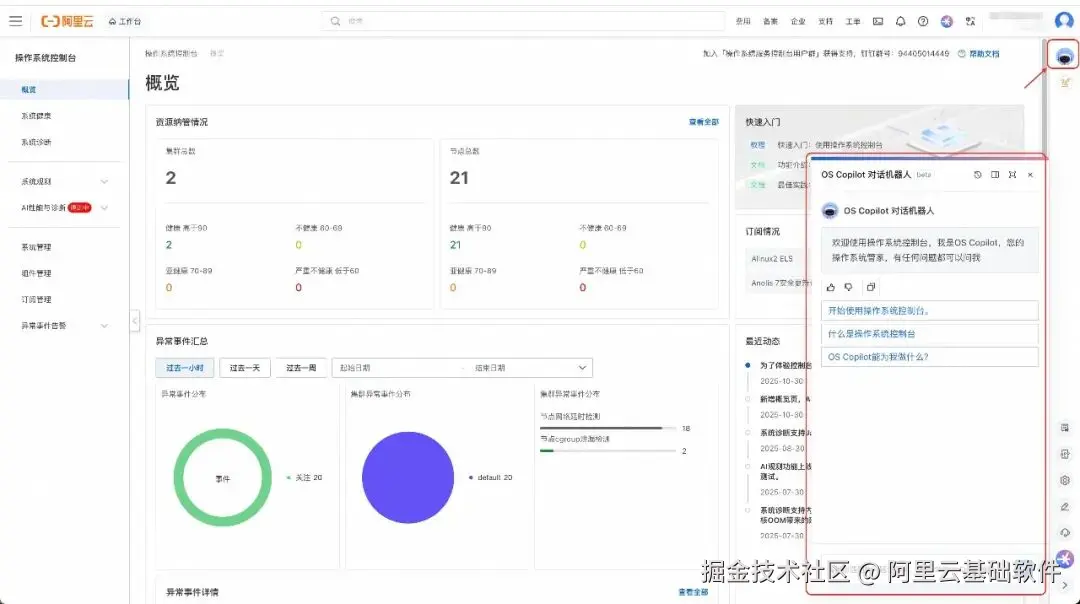This screenshot has height=604, width=1080.
Task: Click the OS Copilot能为我做什么 suggestion
Action: pos(929,357)
